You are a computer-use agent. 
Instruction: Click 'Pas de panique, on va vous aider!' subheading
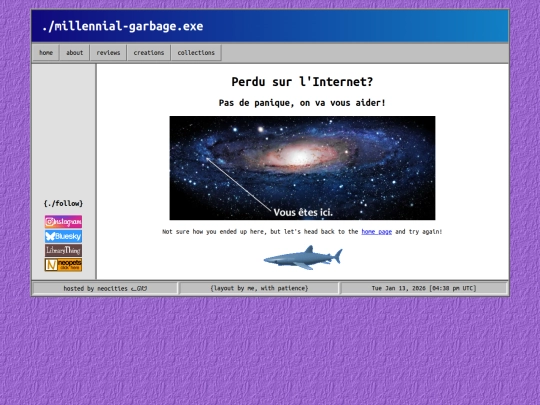tap(302, 103)
